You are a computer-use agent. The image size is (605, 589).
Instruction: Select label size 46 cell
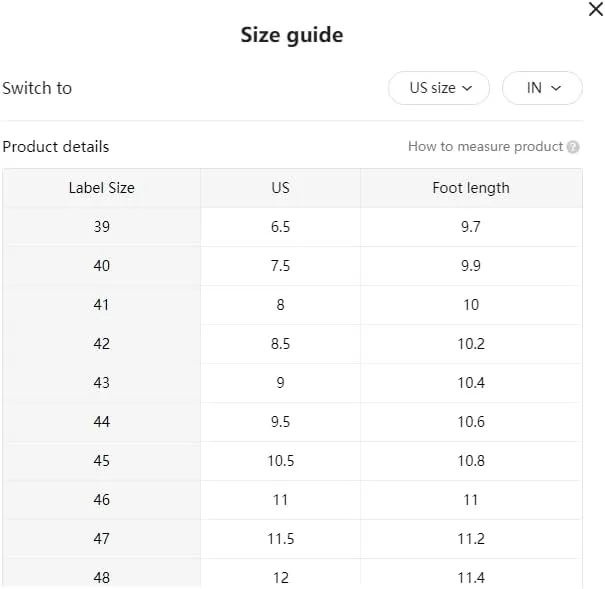coord(102,500)
